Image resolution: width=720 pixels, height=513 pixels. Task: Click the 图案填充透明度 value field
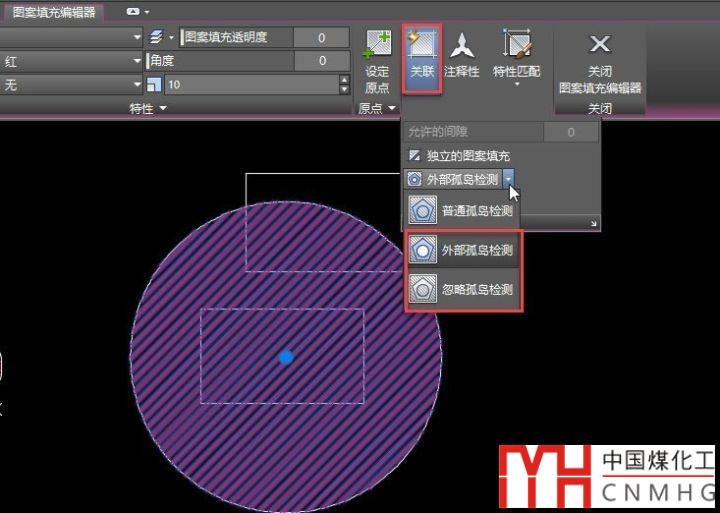tap(321, 37)
